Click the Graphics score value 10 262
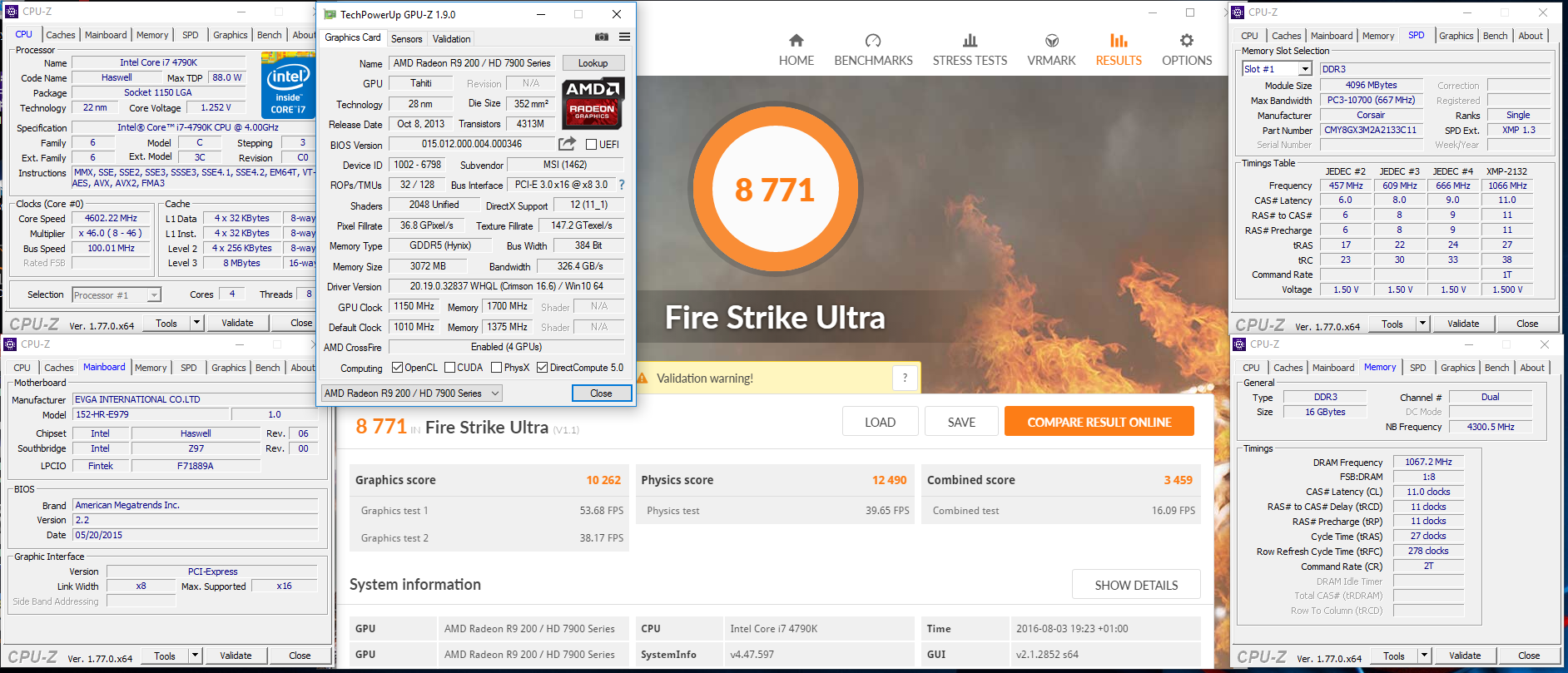 [603, 480]
